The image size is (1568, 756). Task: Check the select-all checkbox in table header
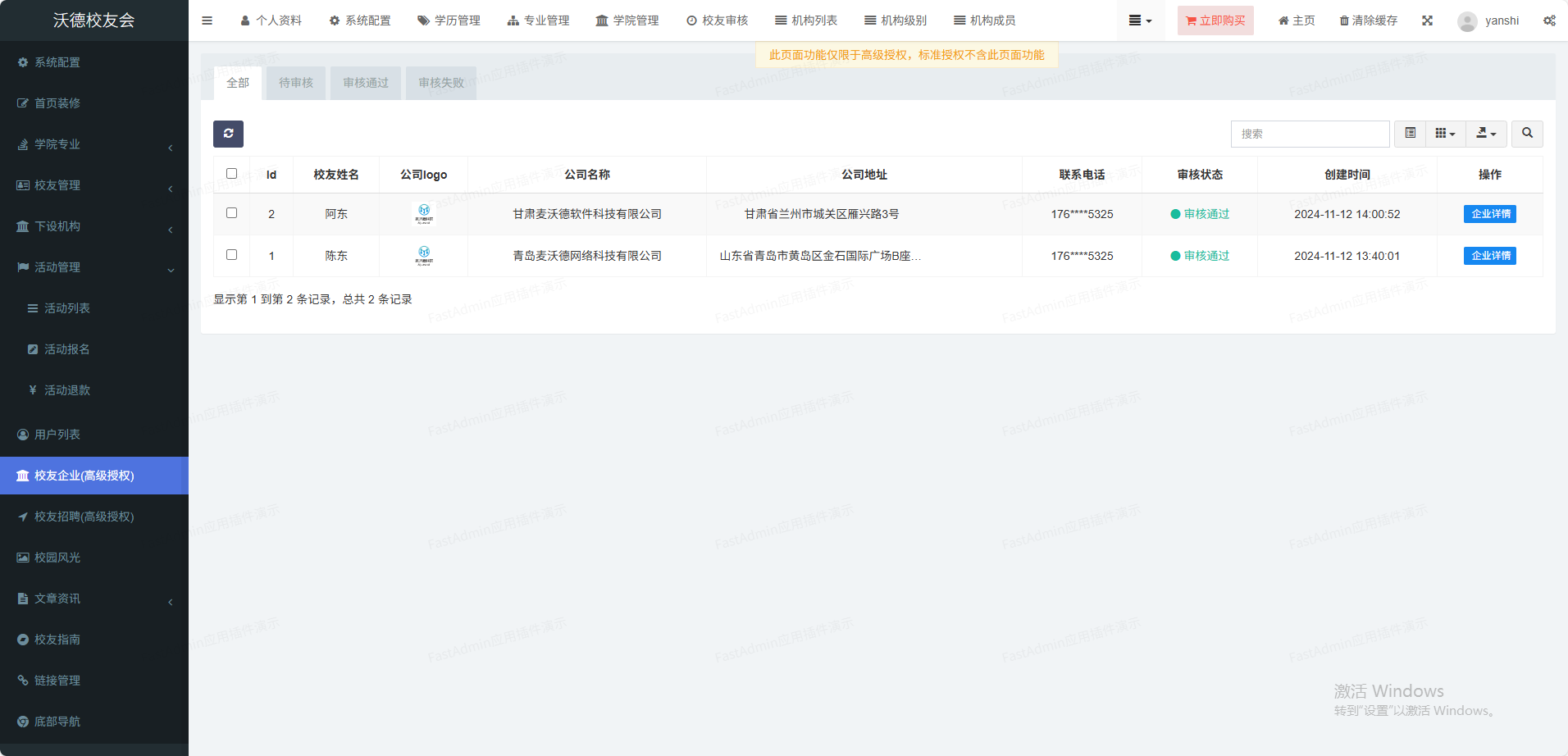pyautogui.click(x=231, y=174)
